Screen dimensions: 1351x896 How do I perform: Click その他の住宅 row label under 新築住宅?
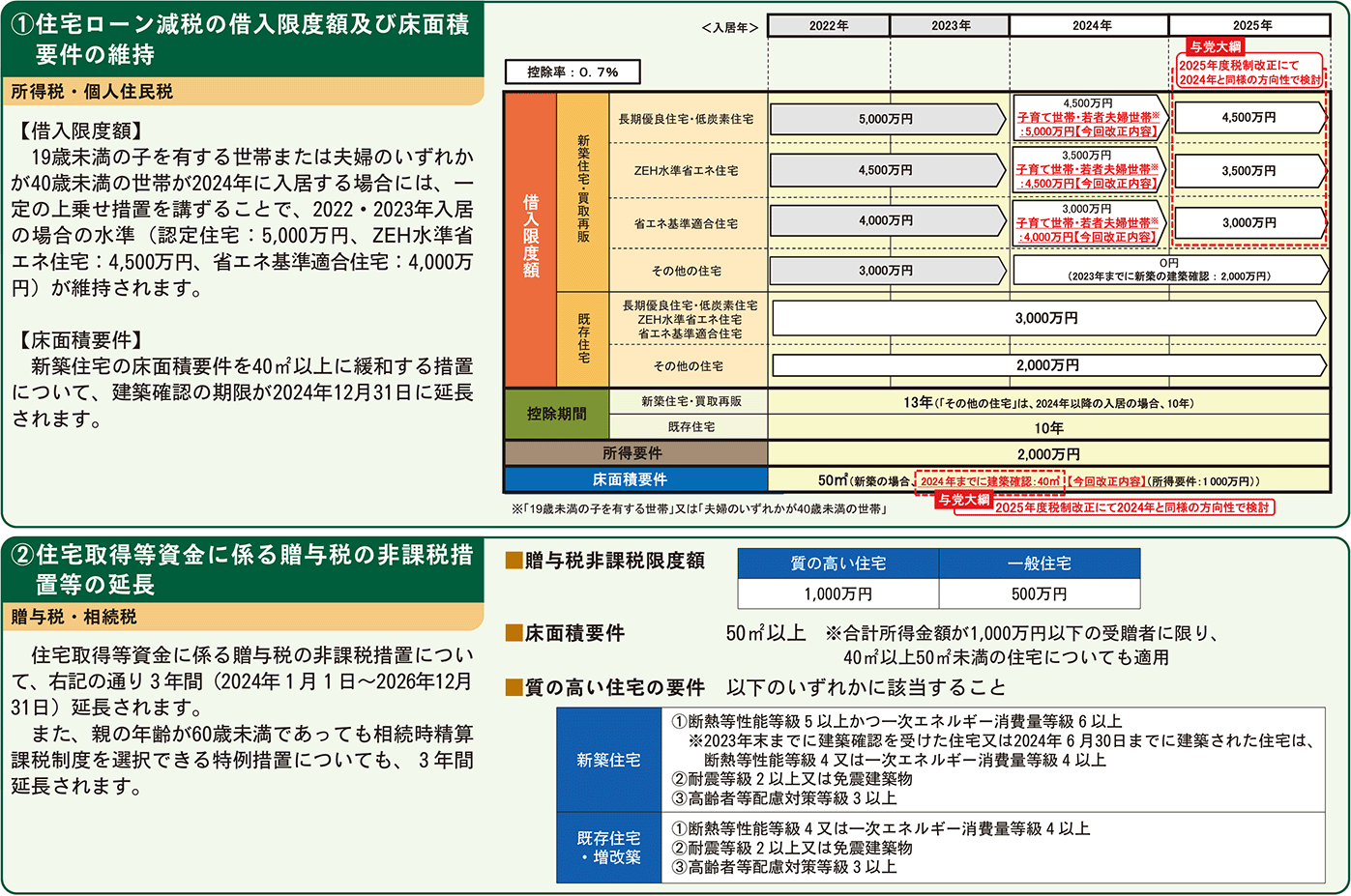pyautogui.click(x=686, y=271)
